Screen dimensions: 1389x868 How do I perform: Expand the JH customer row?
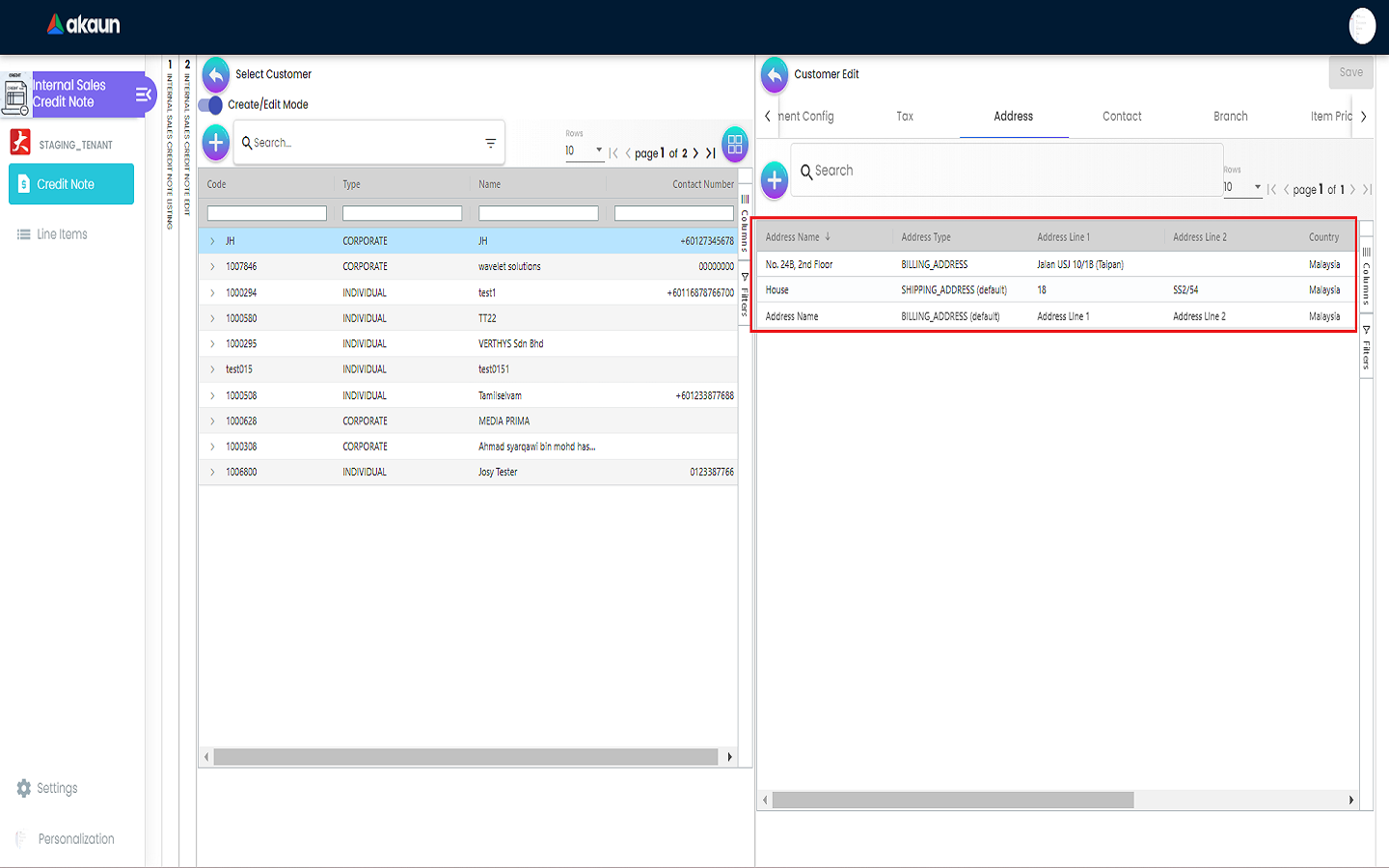coord(213,241)
